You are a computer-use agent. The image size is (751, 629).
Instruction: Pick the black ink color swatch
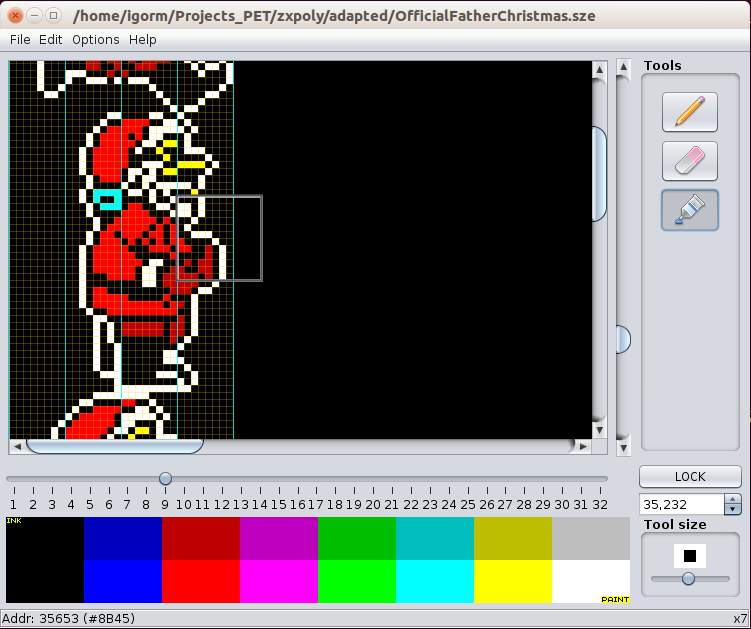point(45,560)
